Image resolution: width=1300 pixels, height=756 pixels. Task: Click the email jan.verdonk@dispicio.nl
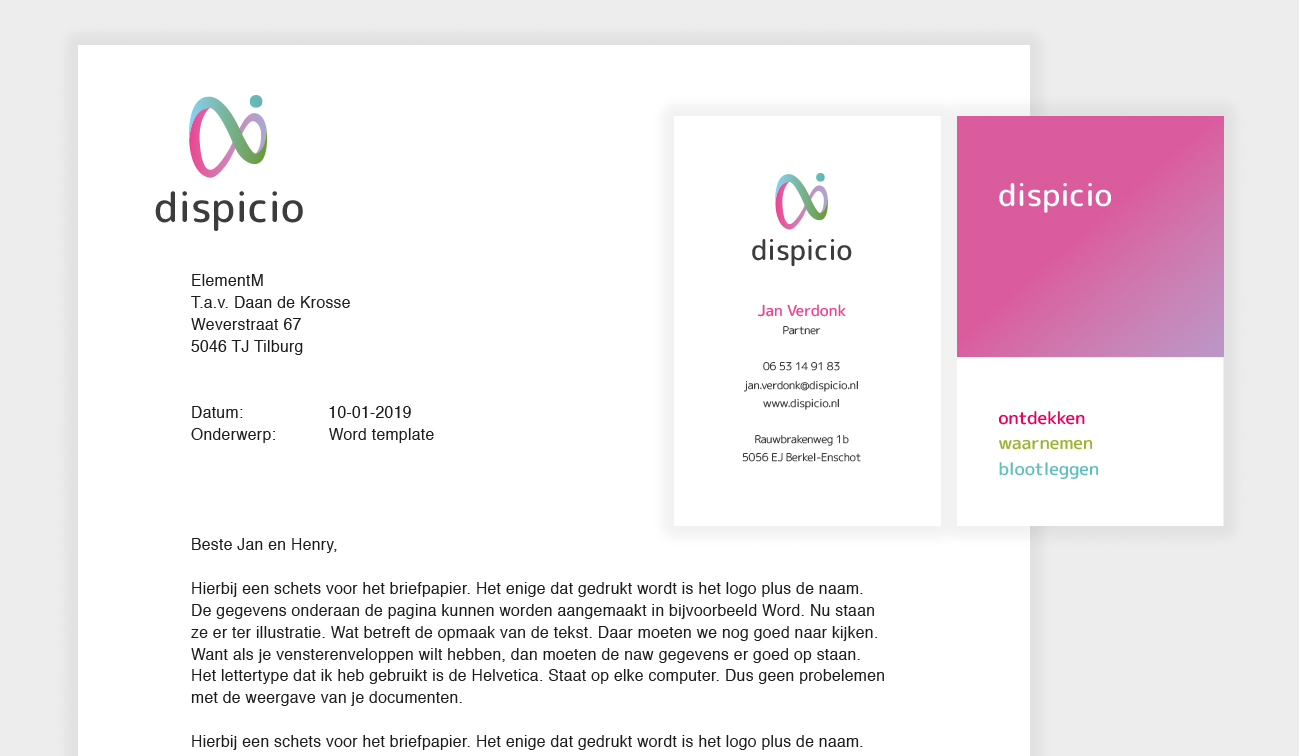click(801, 385)
